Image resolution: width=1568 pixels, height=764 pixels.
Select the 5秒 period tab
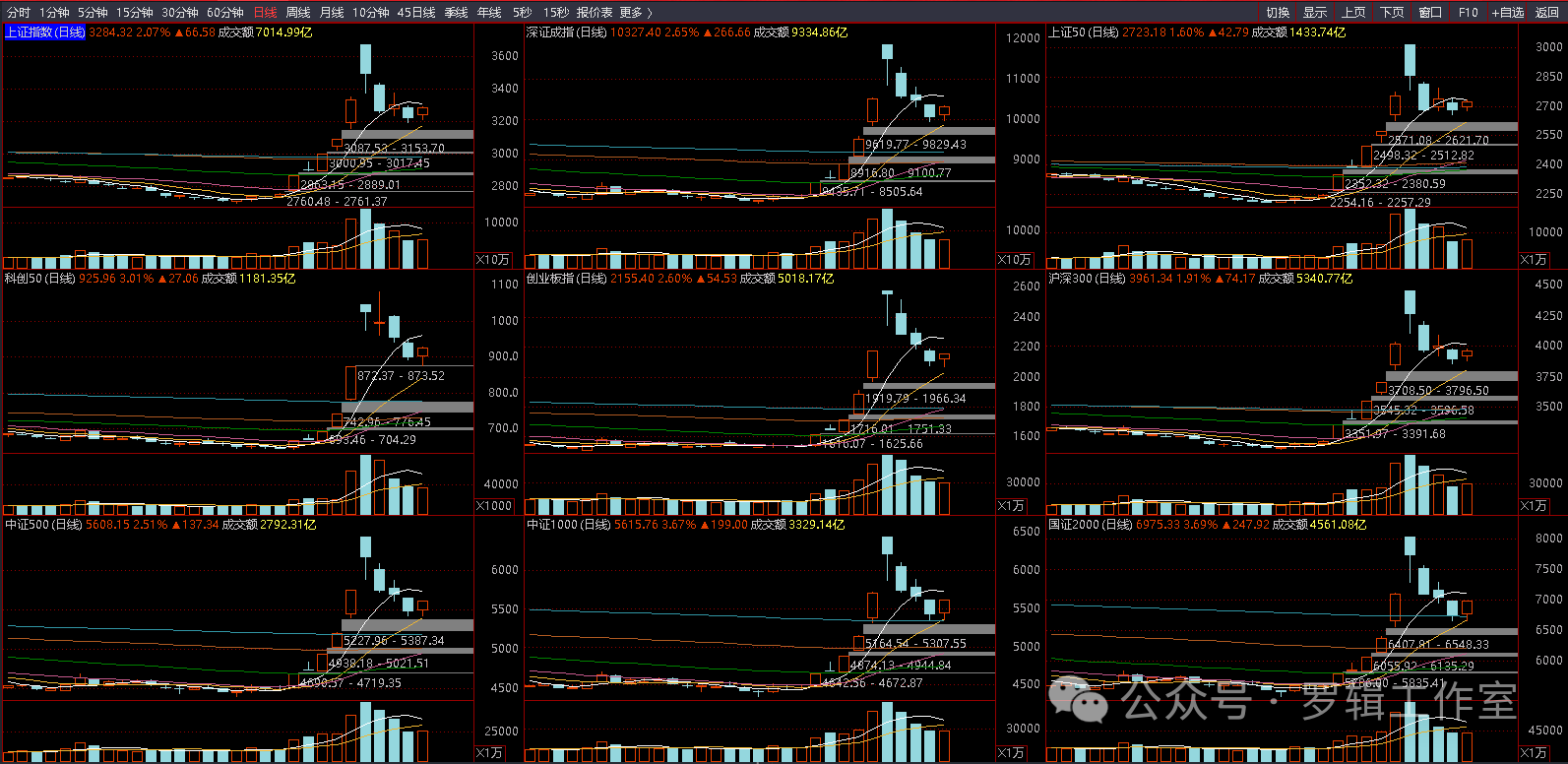[x=522, y=12]
